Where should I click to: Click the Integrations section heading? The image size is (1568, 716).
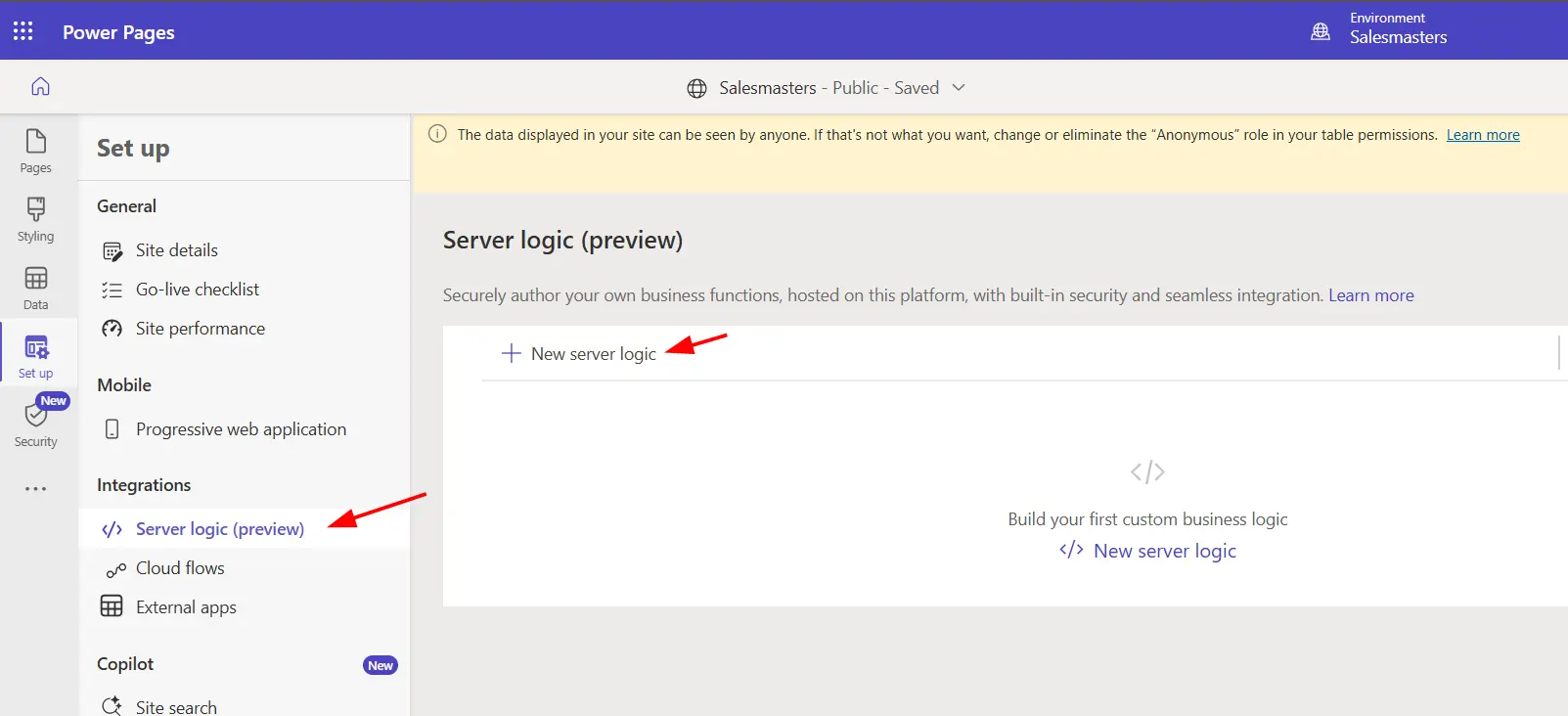coord(144,485)
